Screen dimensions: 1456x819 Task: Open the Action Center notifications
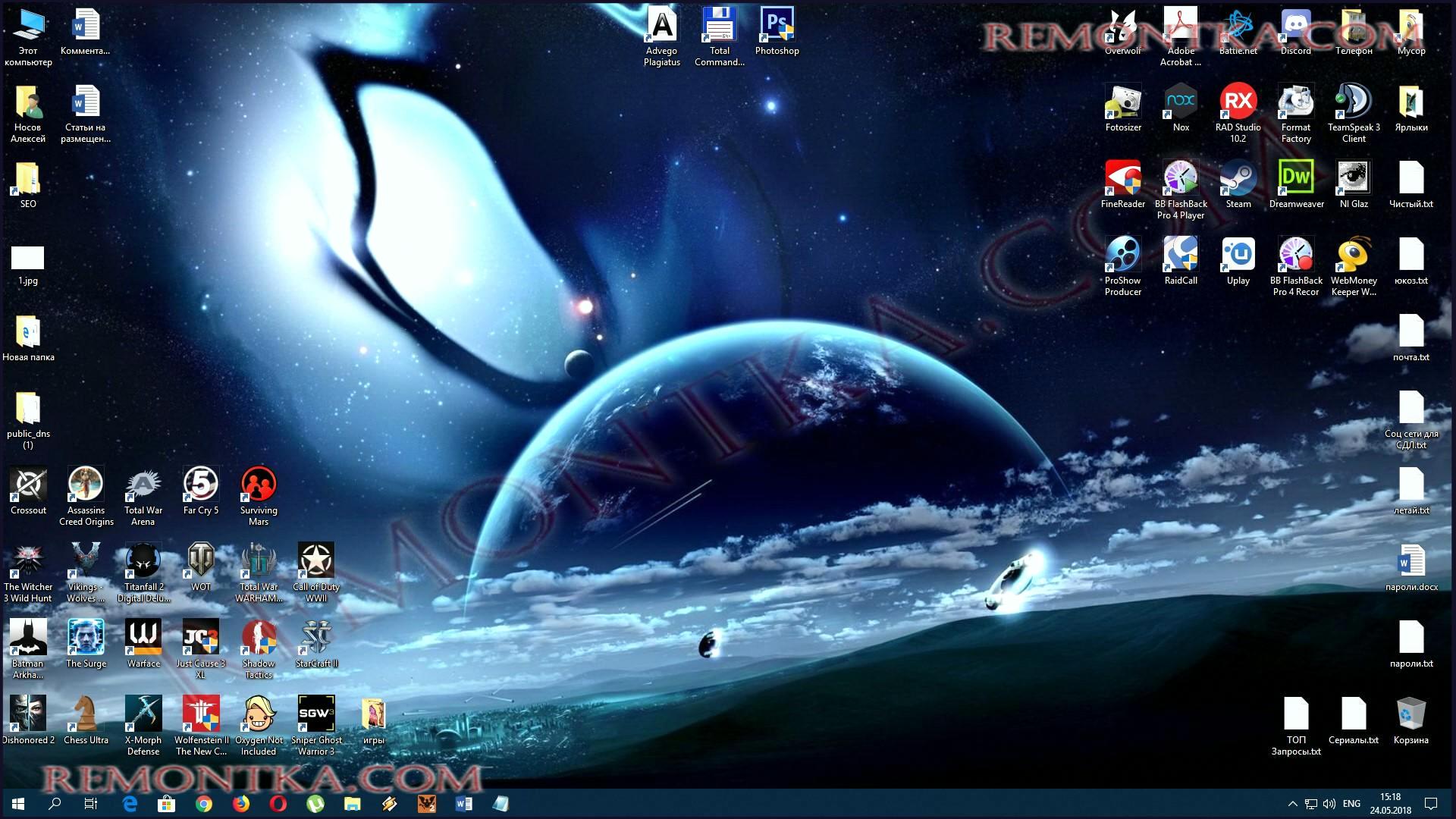click(x=1431, y=804)
